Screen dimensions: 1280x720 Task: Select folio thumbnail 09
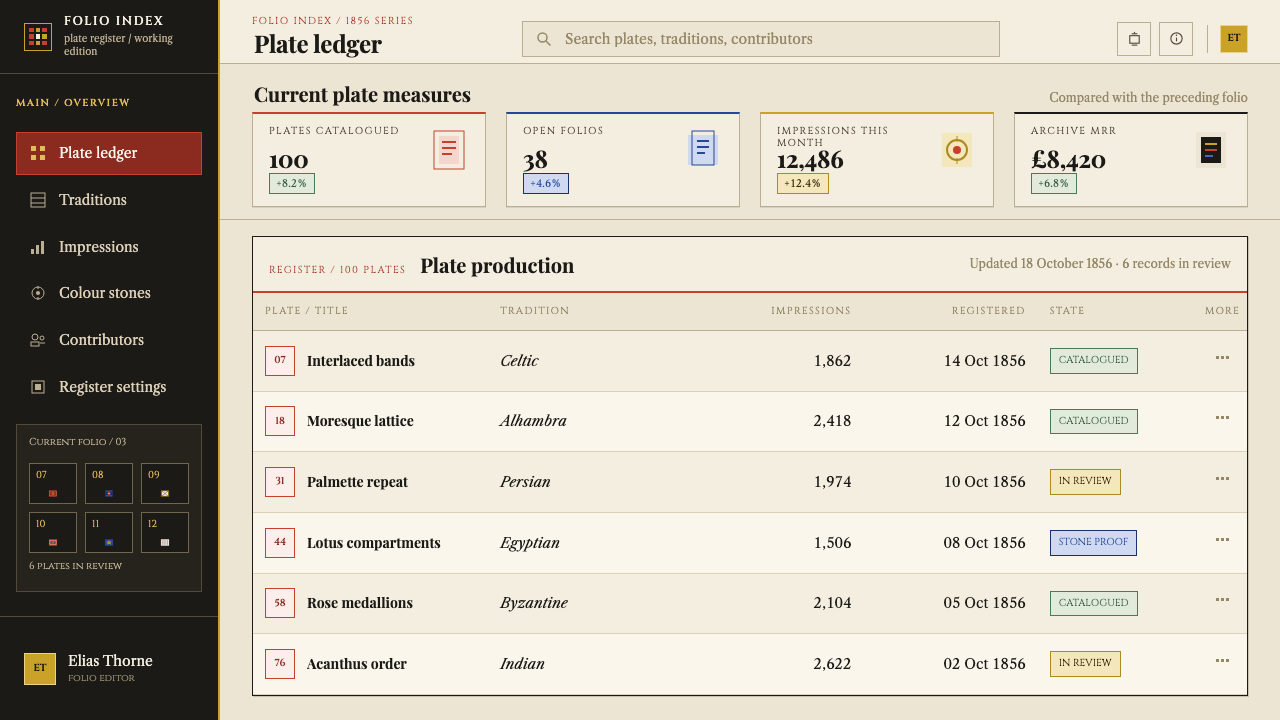[165, 483]
